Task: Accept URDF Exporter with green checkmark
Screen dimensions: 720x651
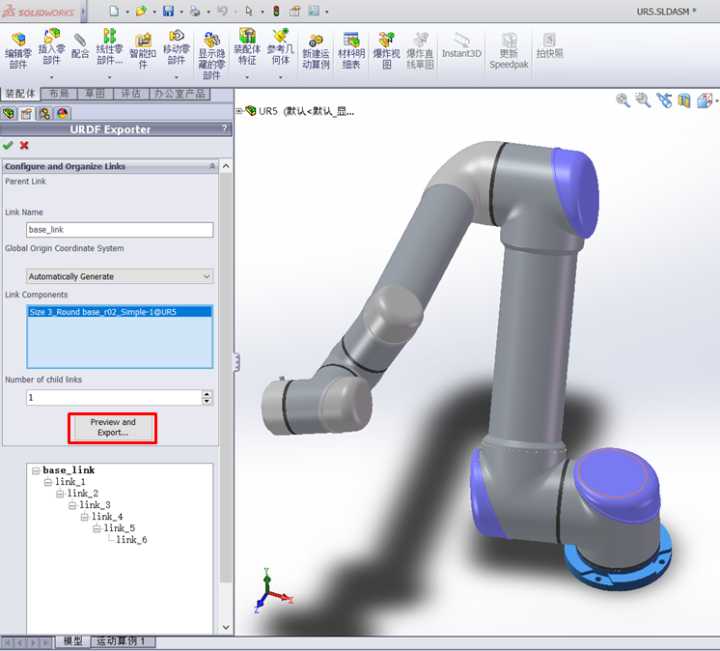Action: click(x=7, y=146)
